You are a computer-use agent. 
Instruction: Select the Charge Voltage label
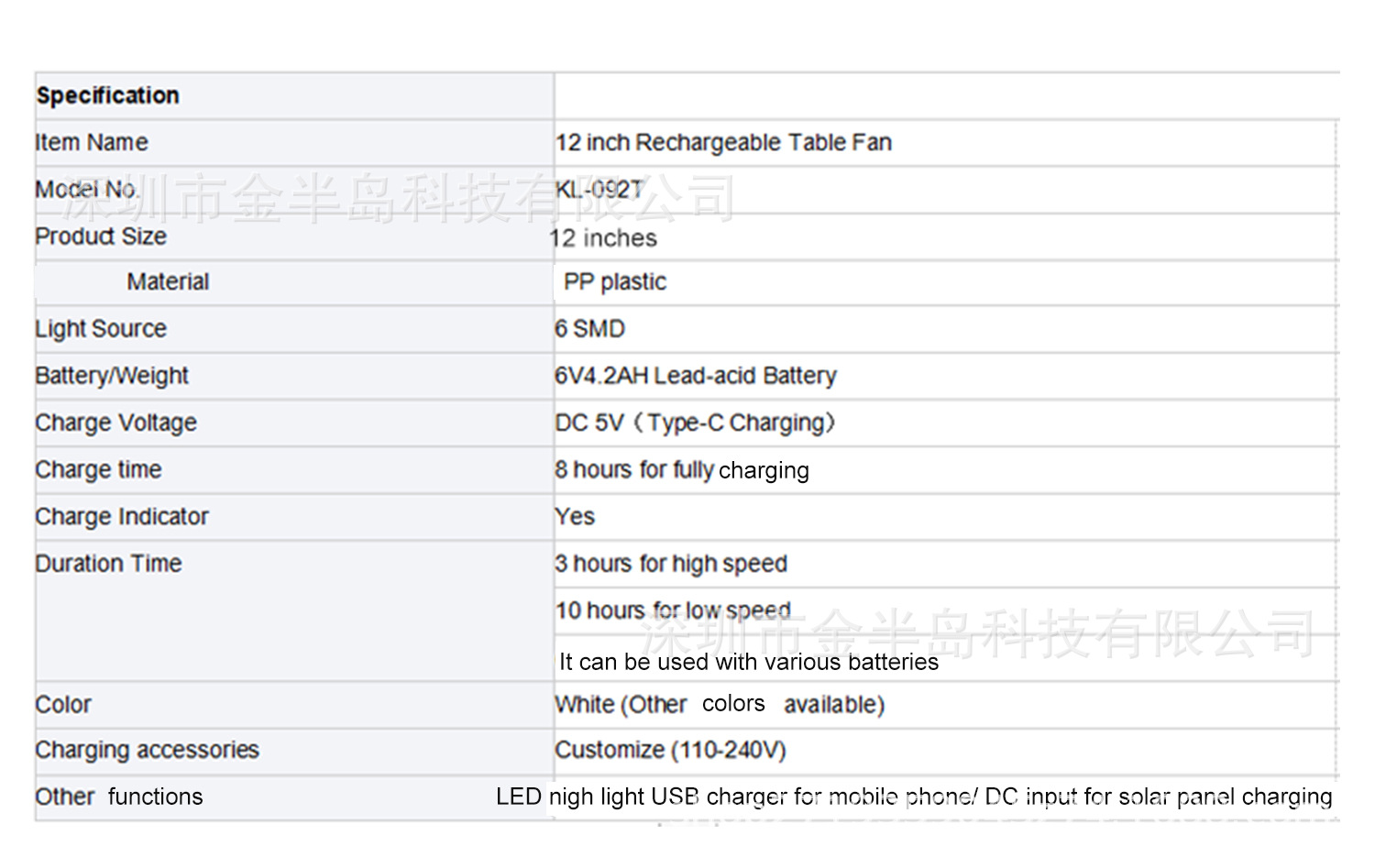coord(116,423)
